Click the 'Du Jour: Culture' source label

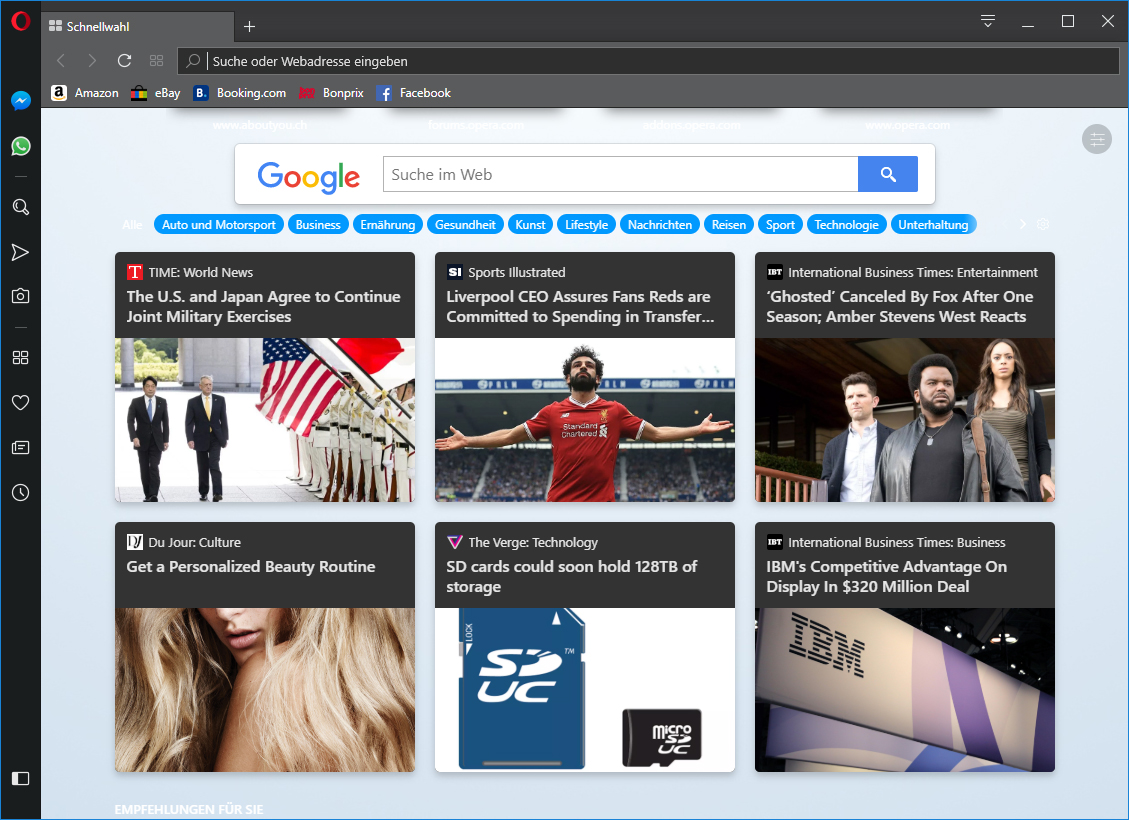click(194, 542)
